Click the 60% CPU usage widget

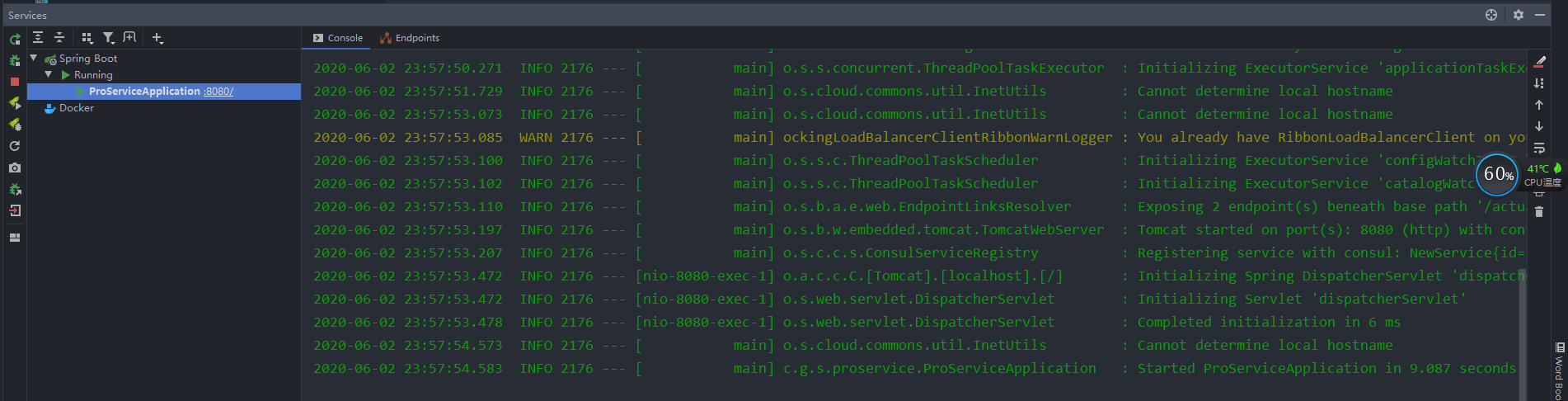pyautogui.click(x=1496, y=174)
